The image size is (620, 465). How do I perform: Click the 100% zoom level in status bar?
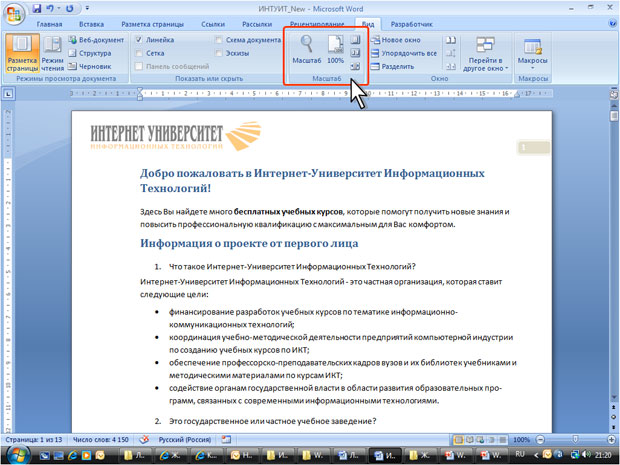(x=521, y=440)
